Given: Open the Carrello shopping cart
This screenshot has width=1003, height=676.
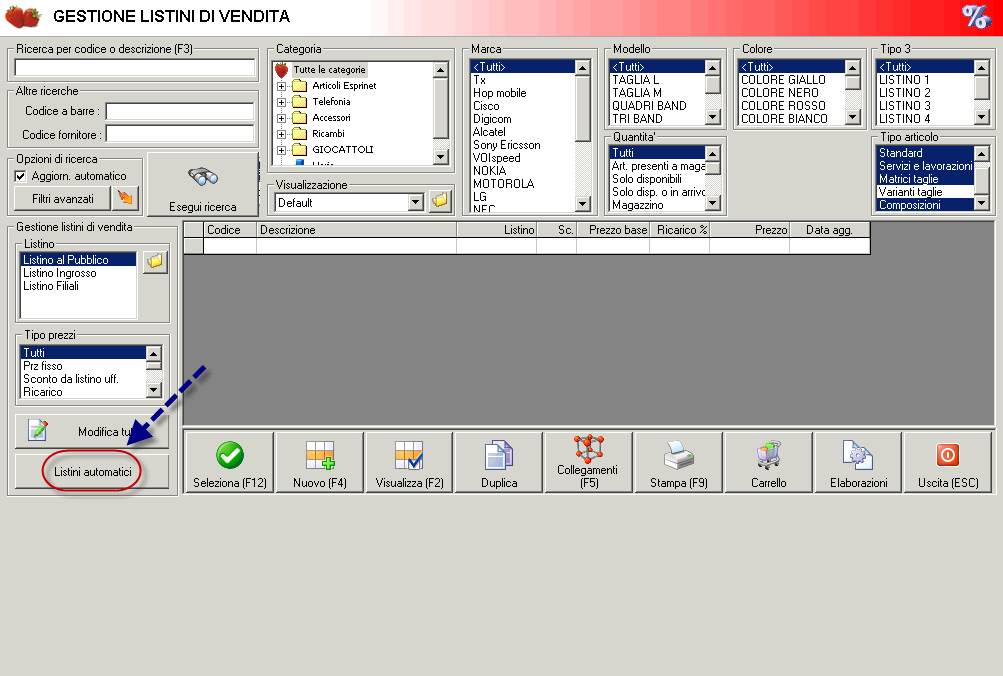Looking at the screenshot, I should coord(769,462).
